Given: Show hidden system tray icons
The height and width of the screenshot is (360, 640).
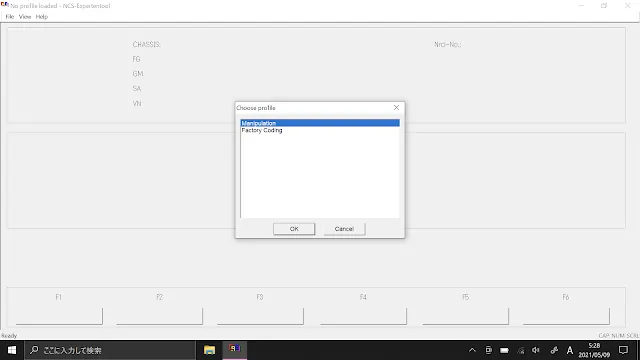Looking at the screenshot, I should (x=472, y=350).
